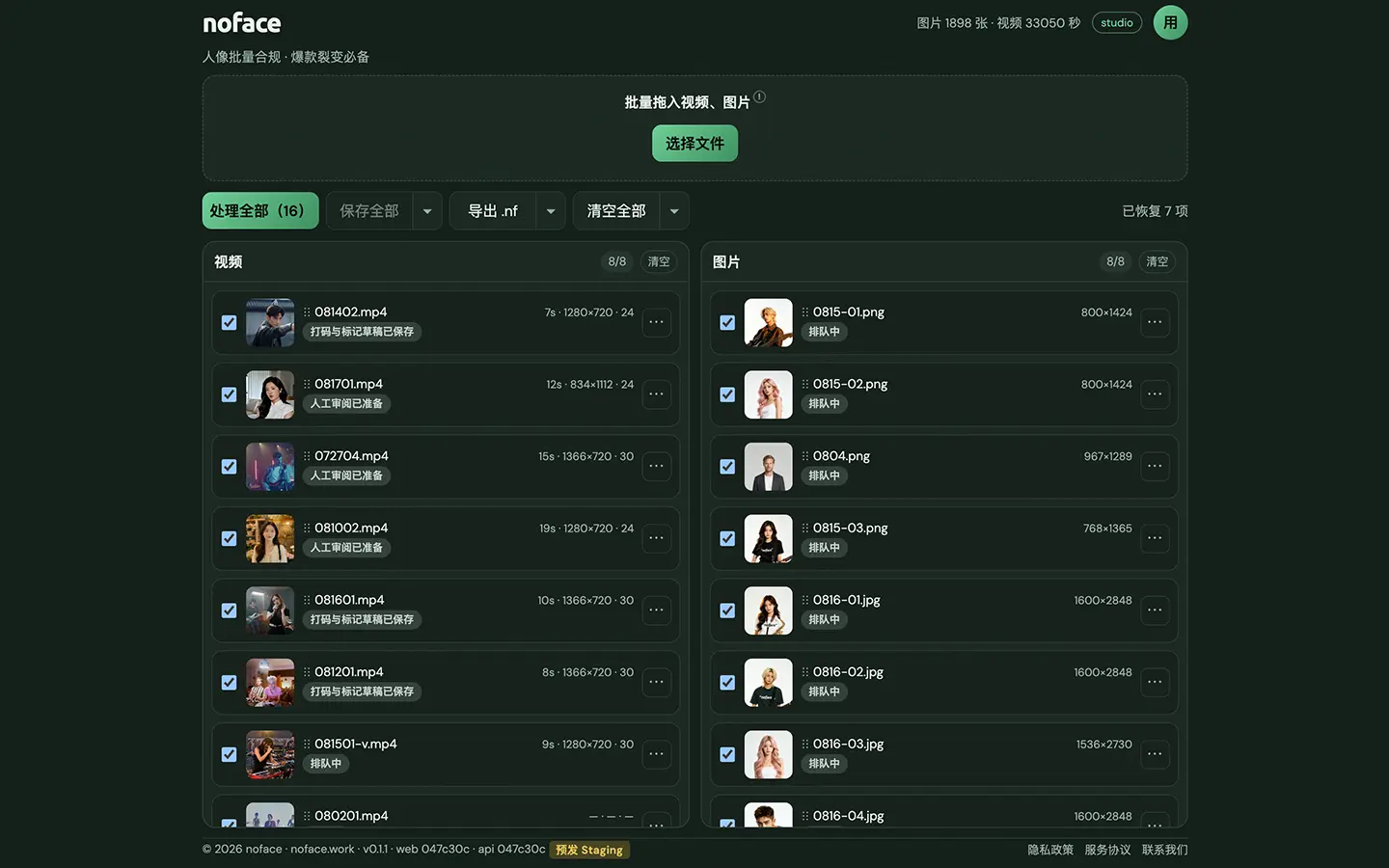Expand the 保存全部 dropdown arrow

[427, 211]
